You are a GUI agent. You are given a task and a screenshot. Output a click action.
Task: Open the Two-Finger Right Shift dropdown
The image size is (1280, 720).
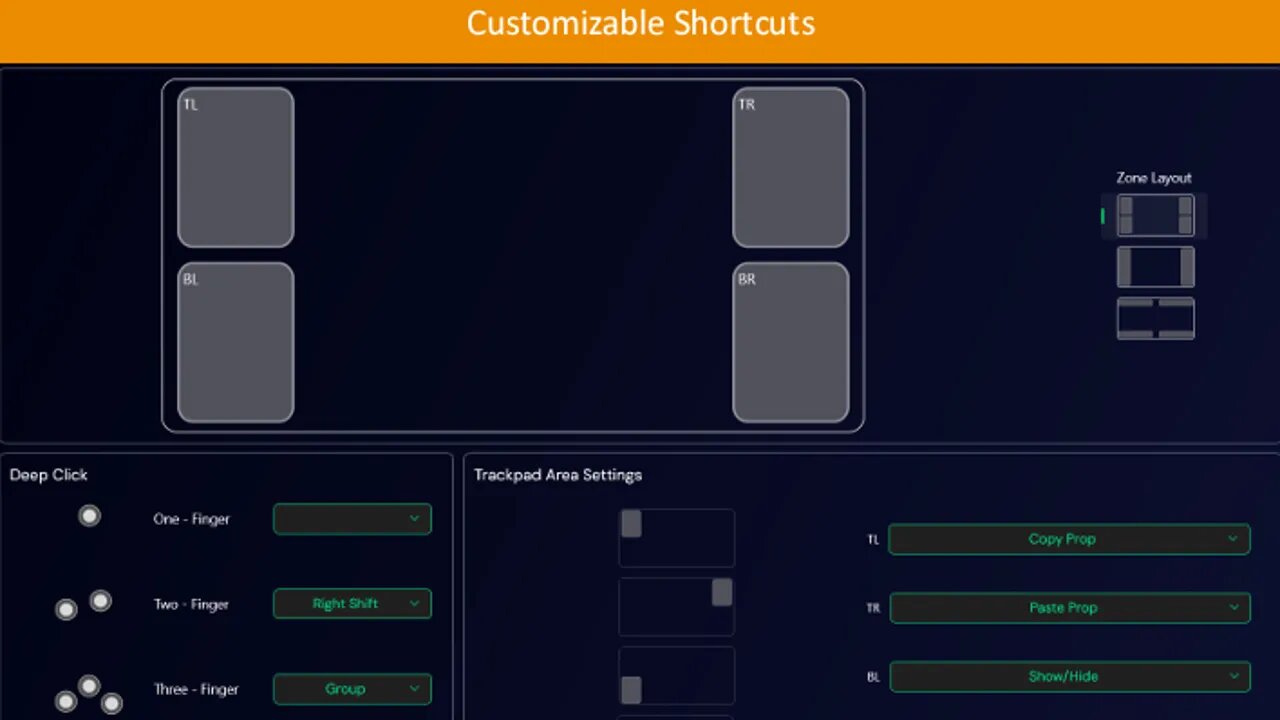point(352,604)
